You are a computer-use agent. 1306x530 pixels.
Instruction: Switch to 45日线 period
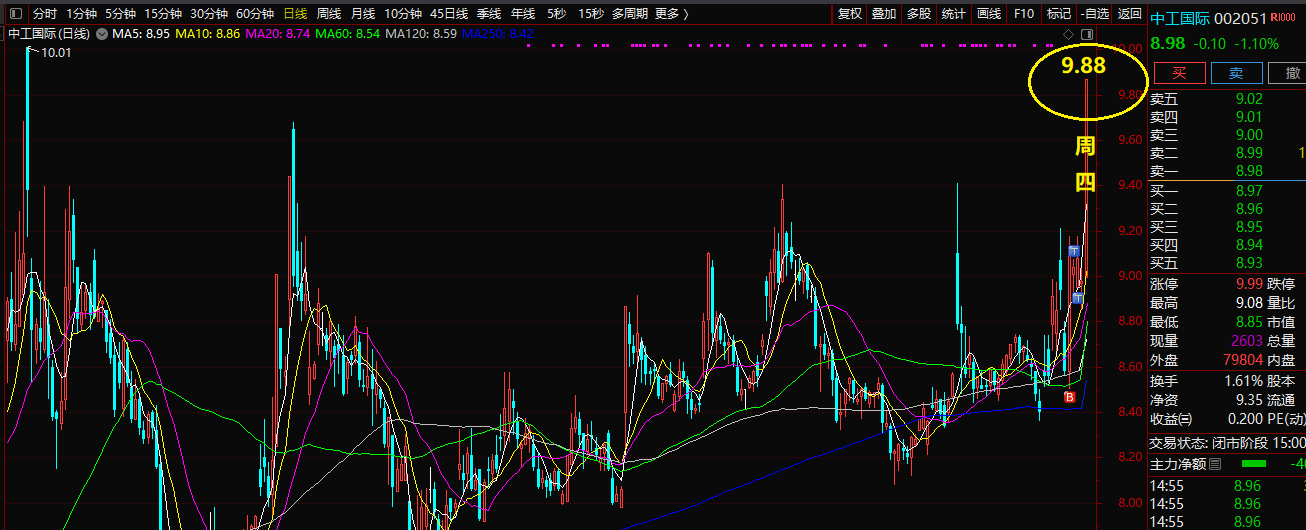449,14
